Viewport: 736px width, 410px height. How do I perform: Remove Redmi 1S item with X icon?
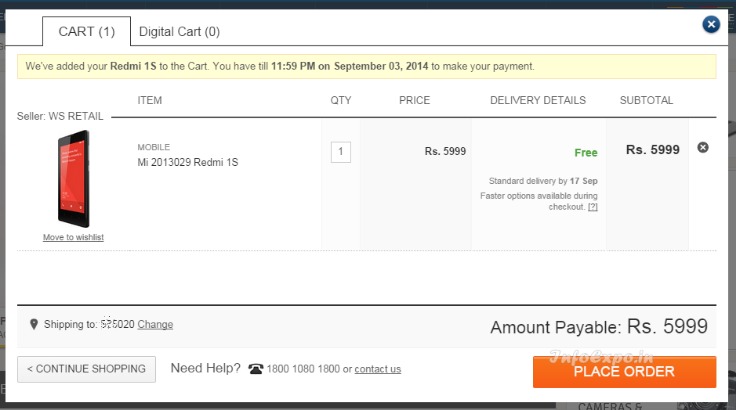pos(703,147)
